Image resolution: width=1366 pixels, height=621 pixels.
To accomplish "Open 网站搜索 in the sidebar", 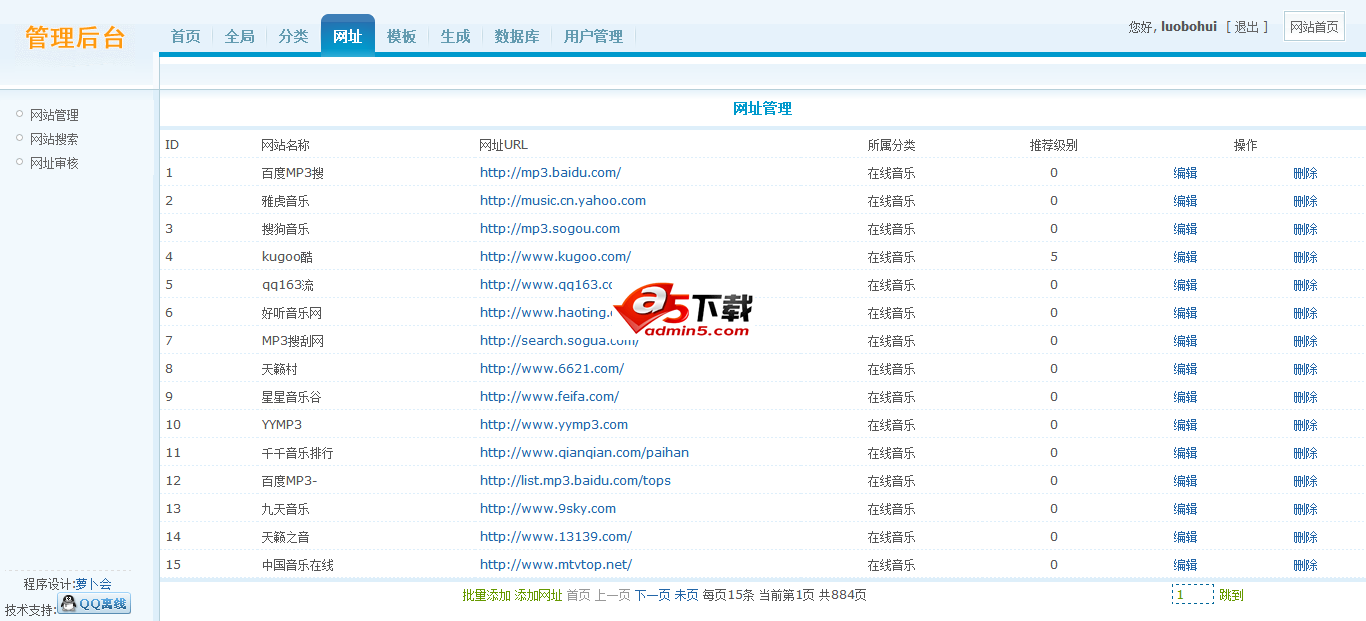I will 54,139.
